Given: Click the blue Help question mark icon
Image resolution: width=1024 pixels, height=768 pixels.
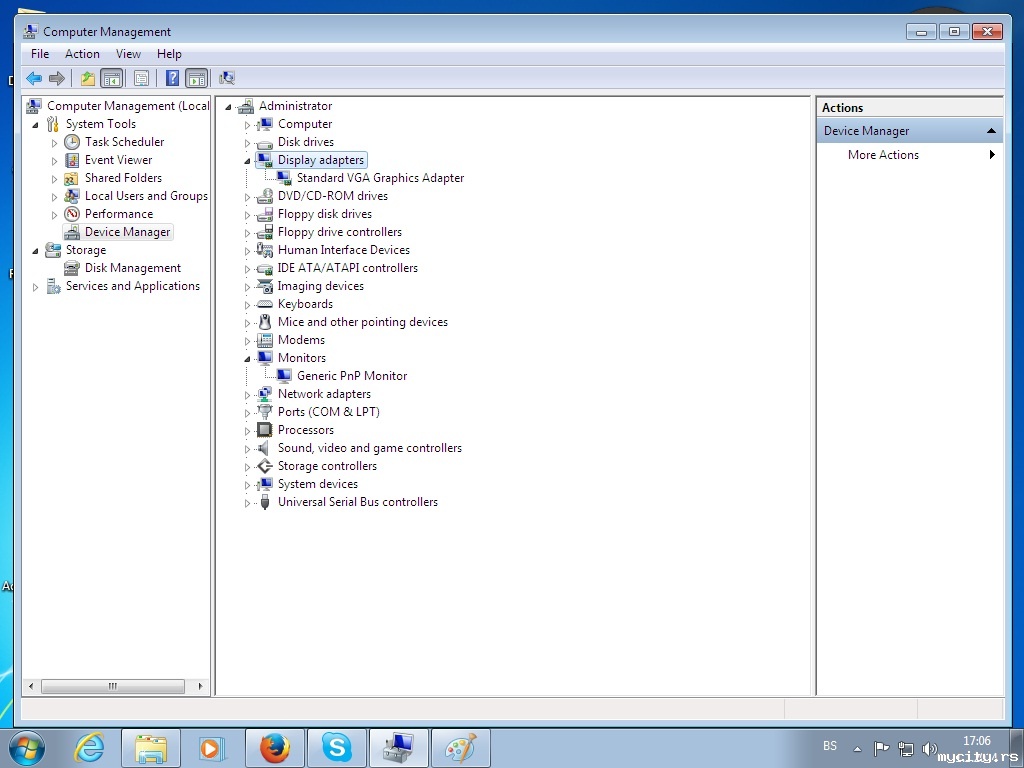Looking at the screenshot, I should click(172, 78).
